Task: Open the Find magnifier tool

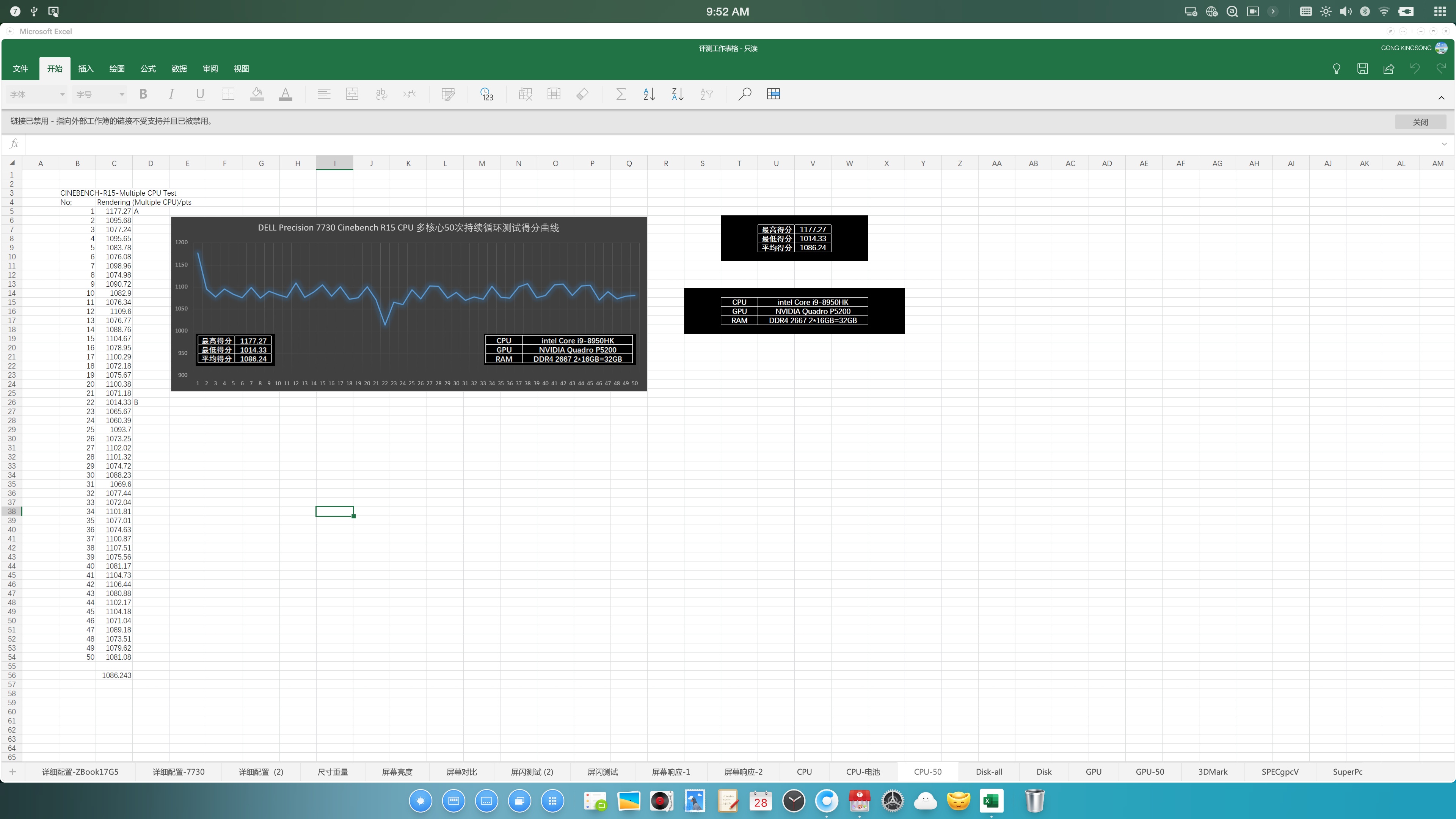Action: [744, 94]
